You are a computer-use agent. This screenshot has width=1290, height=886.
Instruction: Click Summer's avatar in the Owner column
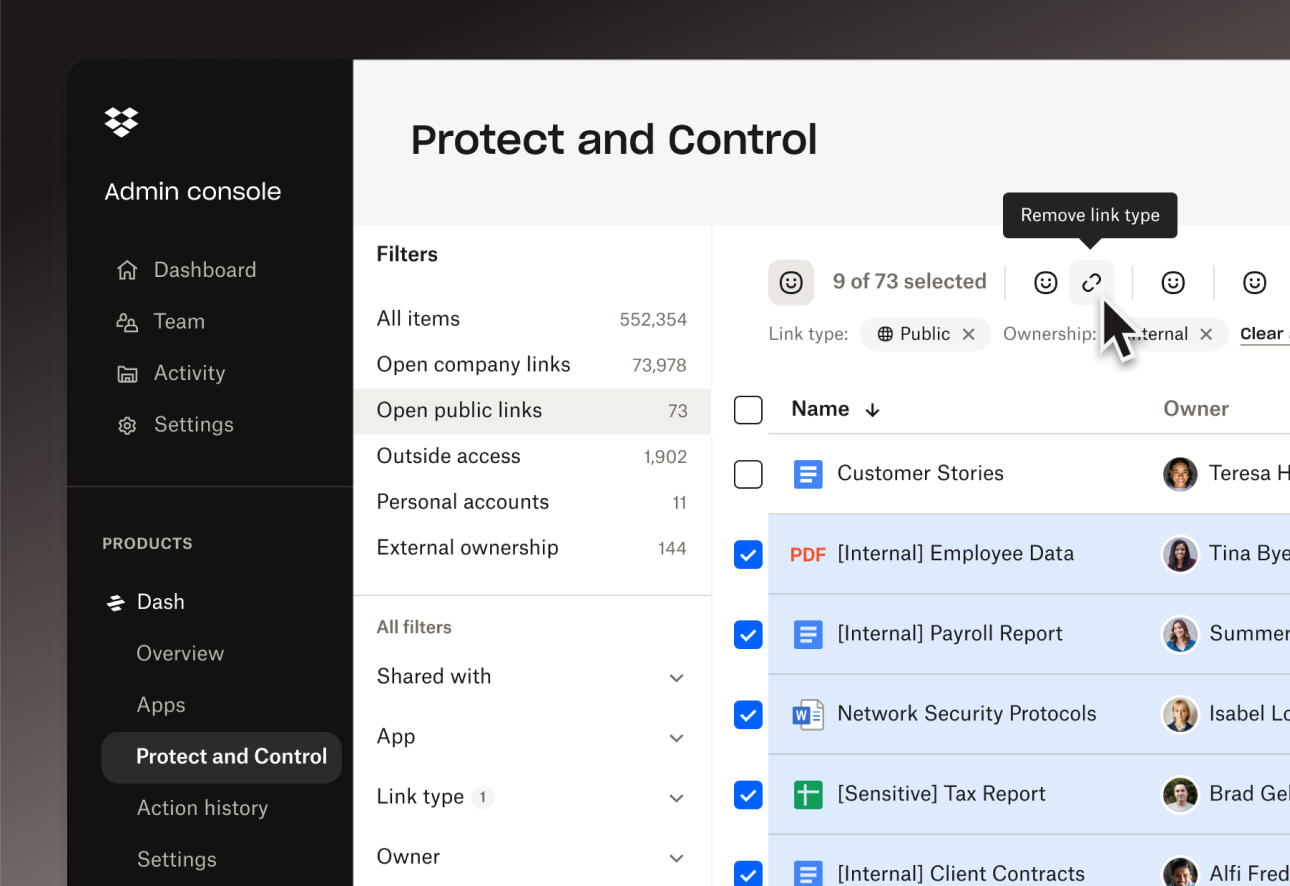coord(1180,634)
